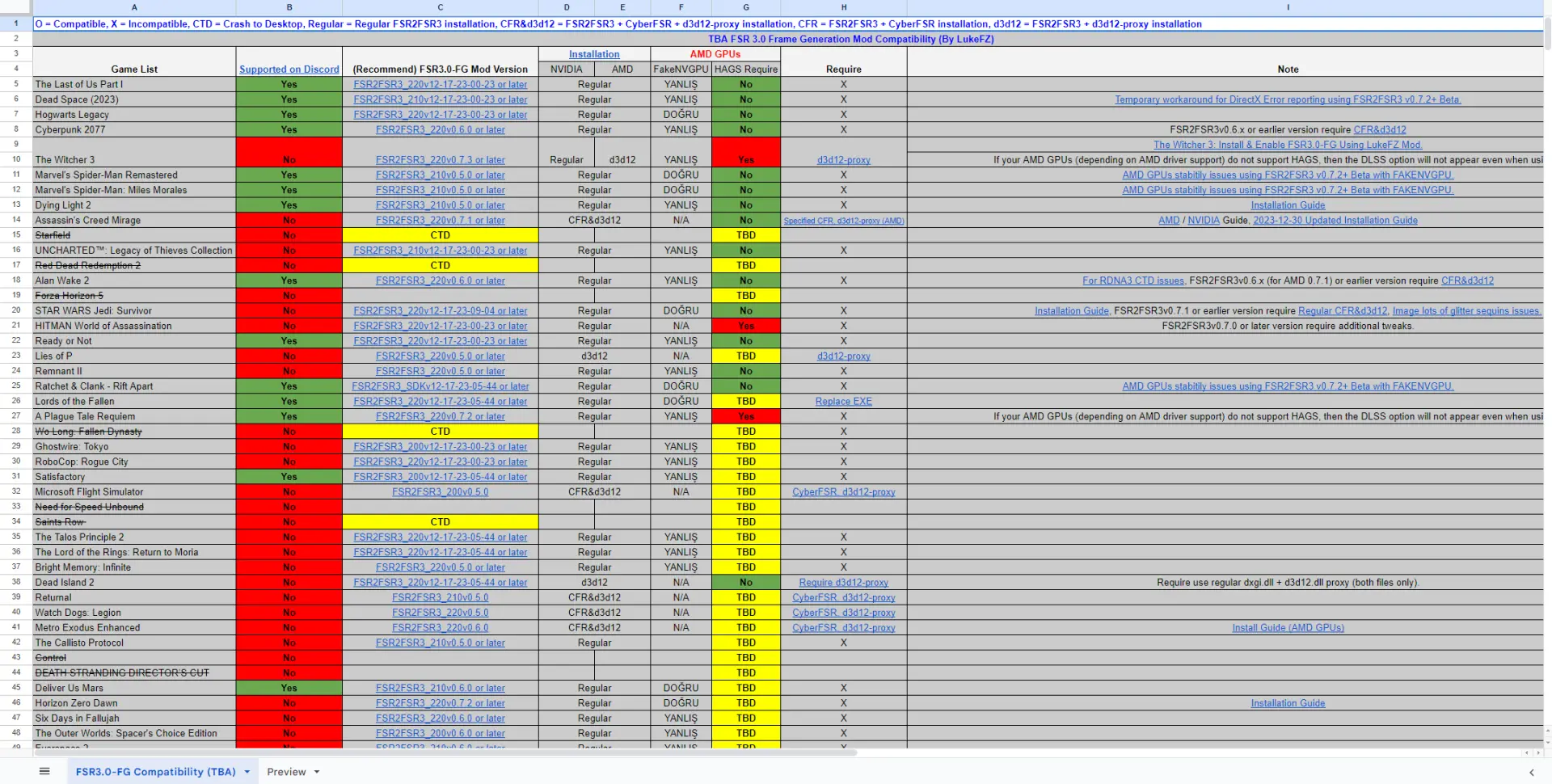Select the red Yes HAGS cell for HITMAN
Image resolution: width=1552 pixels, height=784 pixels.
[x=746, y=326]
